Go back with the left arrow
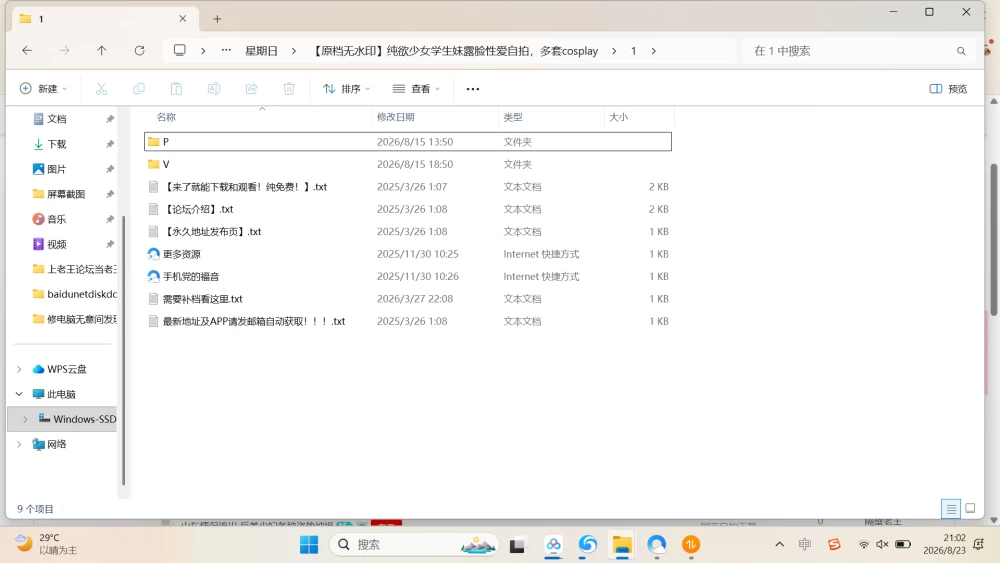 (27, 50)
